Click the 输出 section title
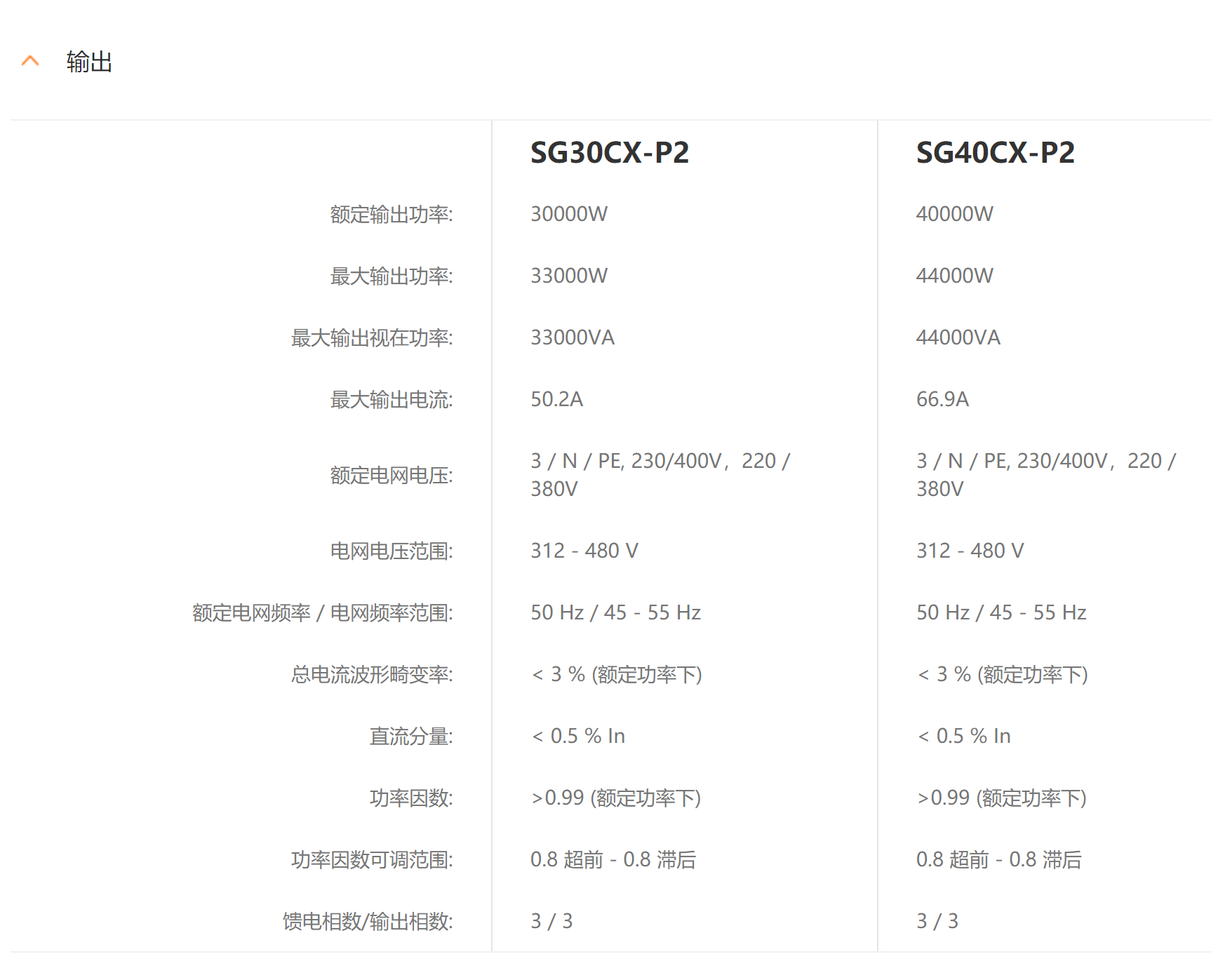 click(x=89, y=62)
